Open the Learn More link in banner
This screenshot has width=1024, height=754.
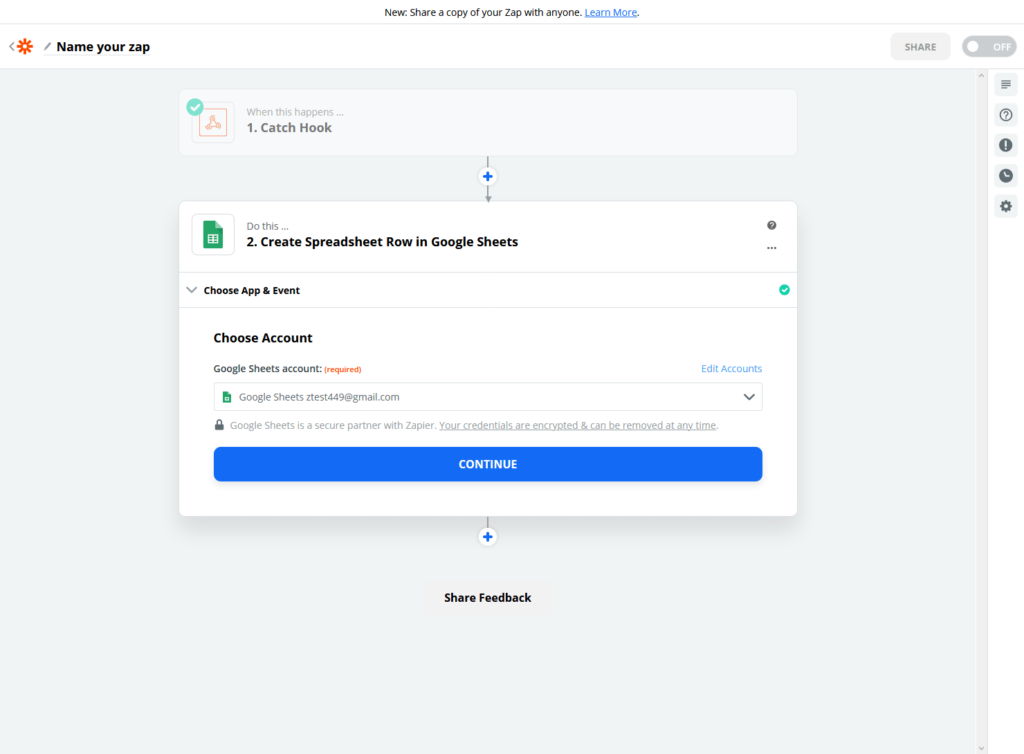[611, 12]
